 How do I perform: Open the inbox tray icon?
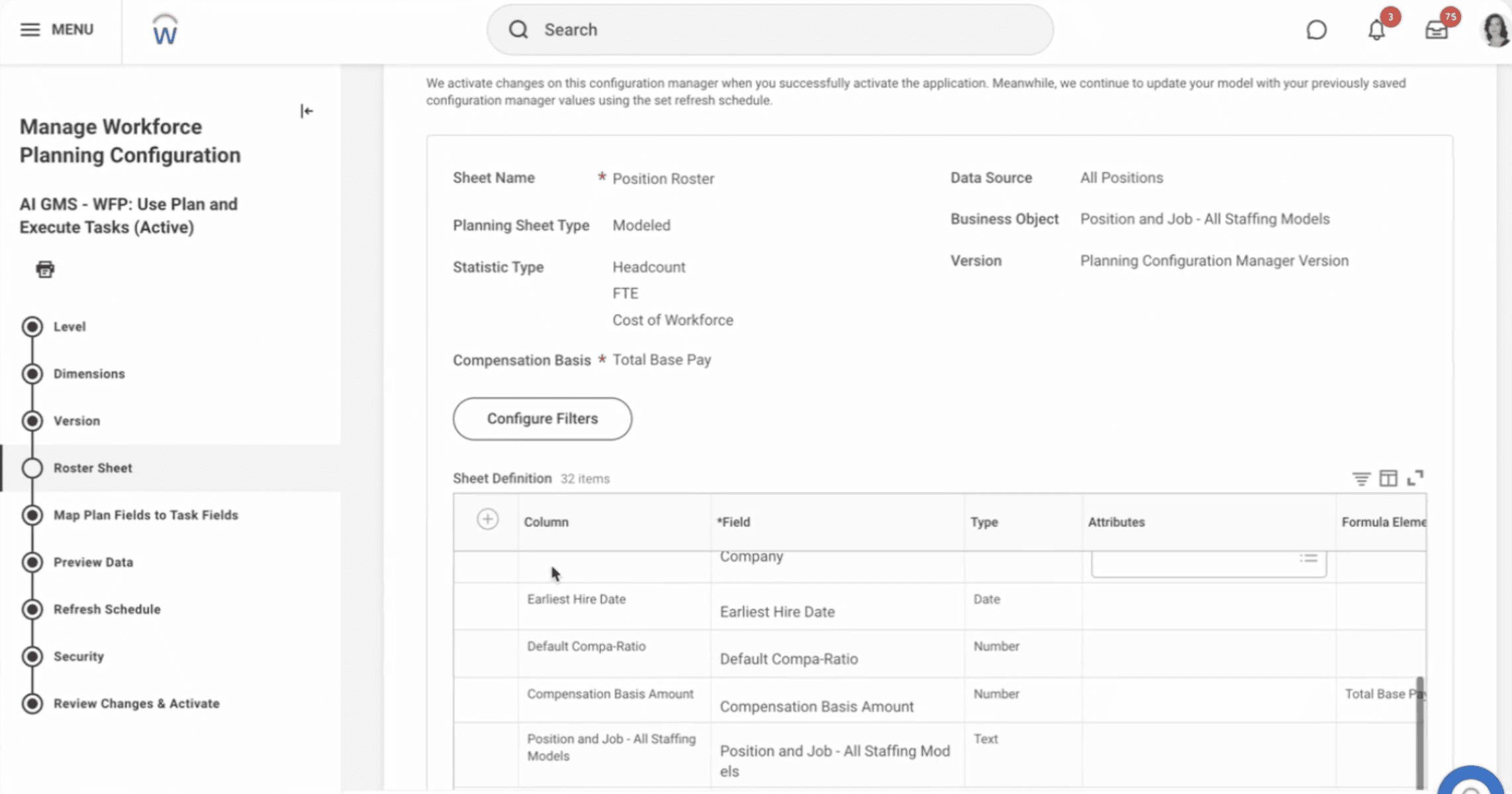tap(1436, 30)
